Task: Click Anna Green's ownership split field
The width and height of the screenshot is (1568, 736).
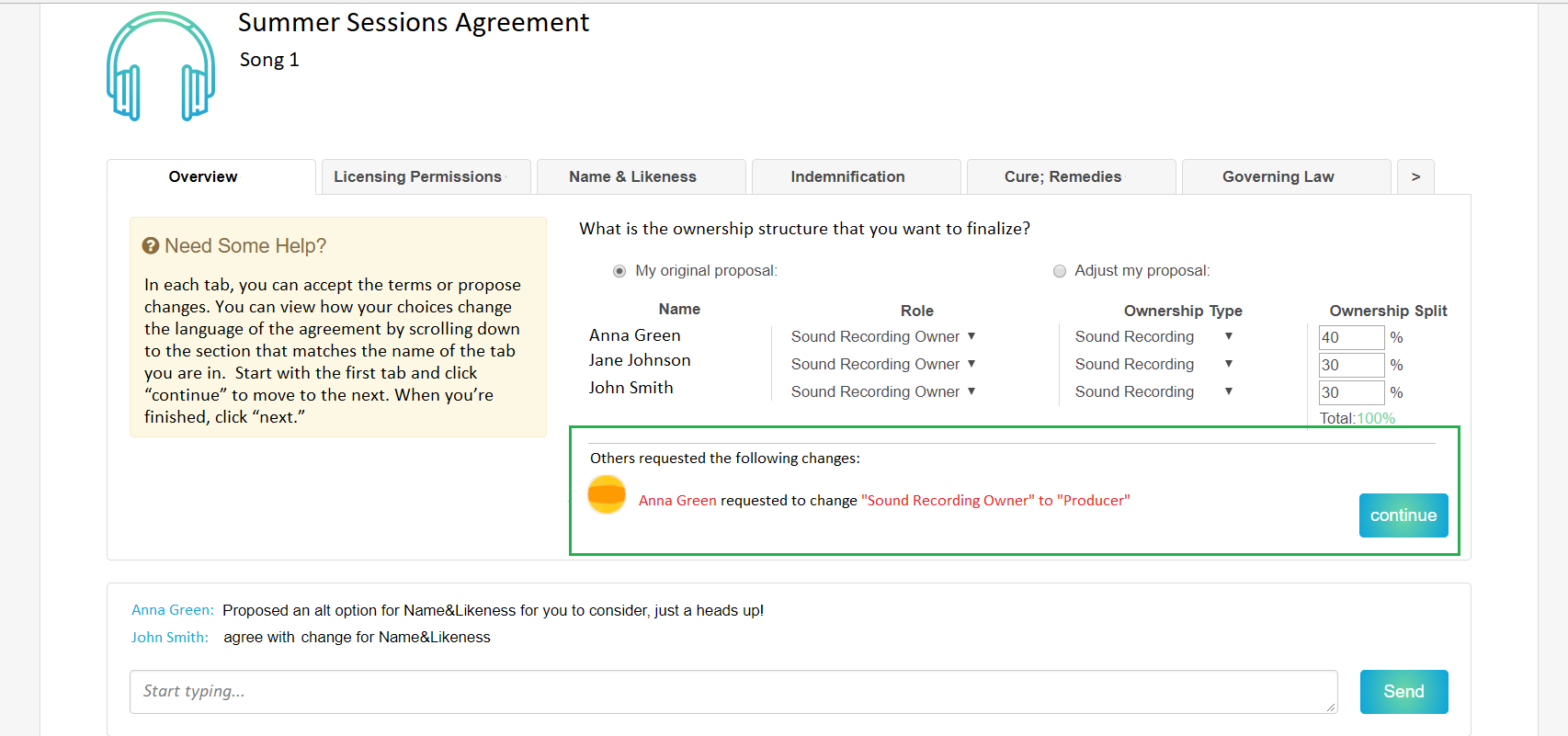Action: [x=1350, y=337]
